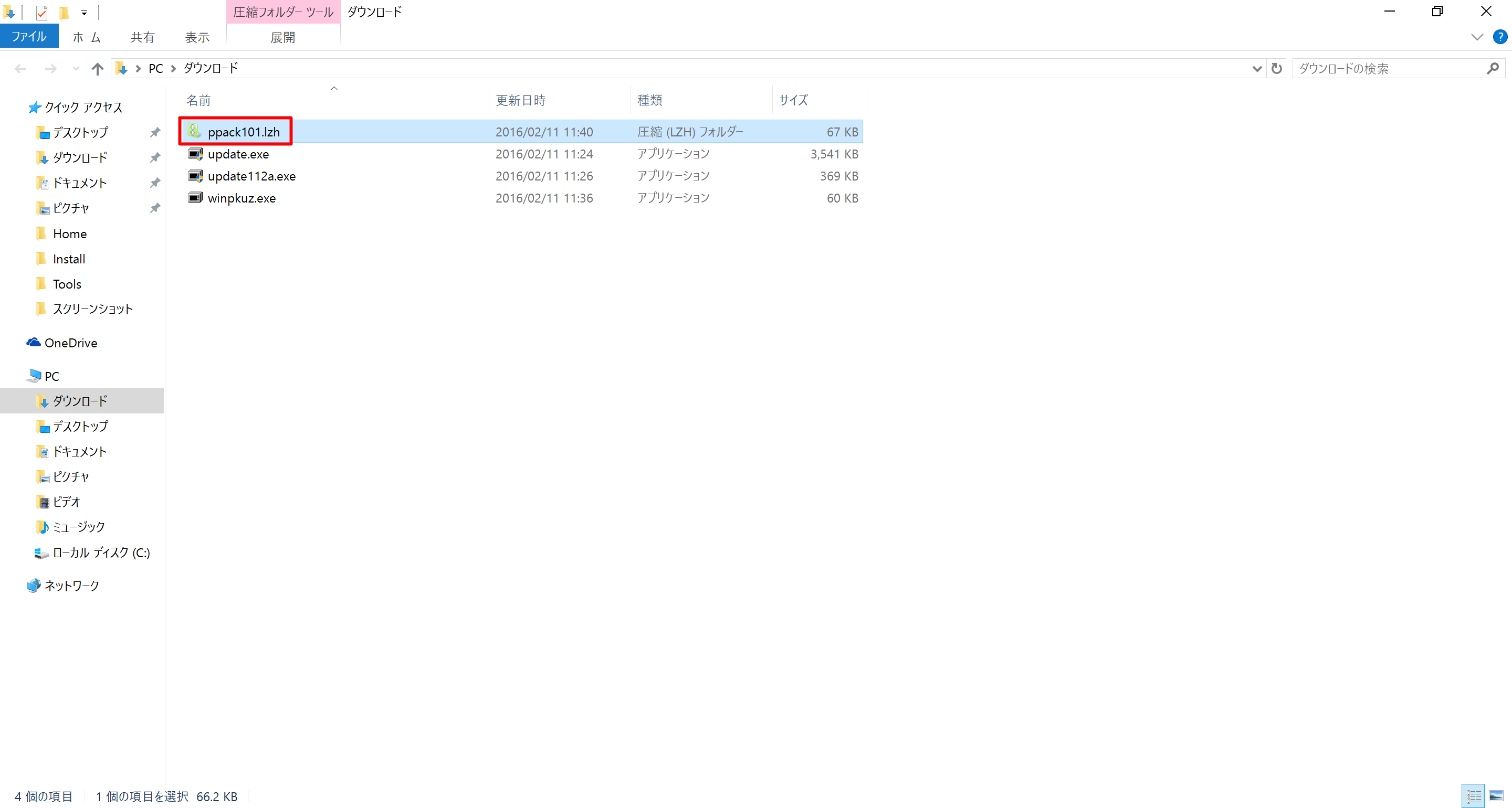Select the winpkuz.exe file icon
Image resolution: width=1512 pixels, height=808 pixels.
pos(195,198)
